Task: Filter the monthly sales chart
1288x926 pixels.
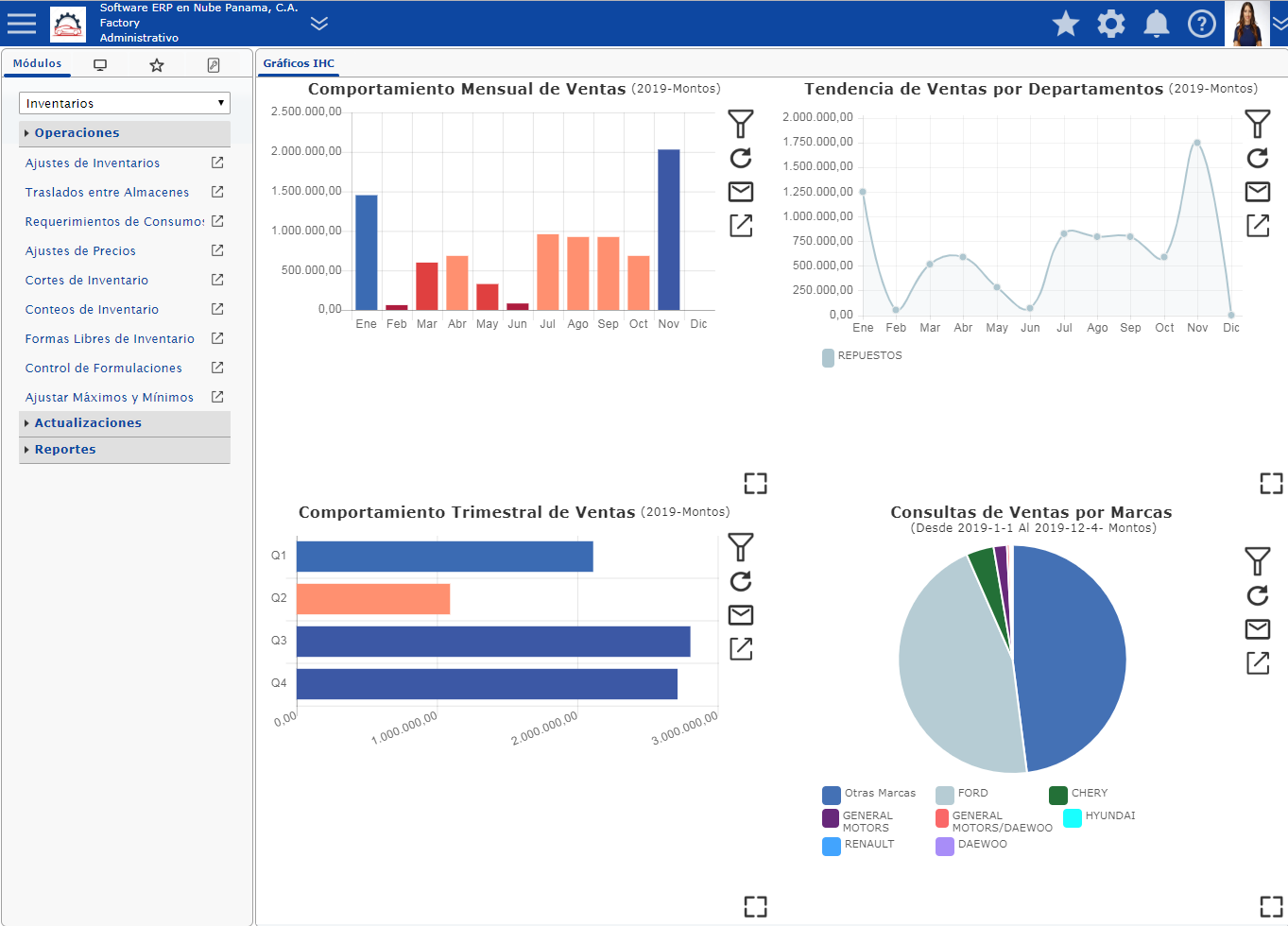Action: (741, 124)
